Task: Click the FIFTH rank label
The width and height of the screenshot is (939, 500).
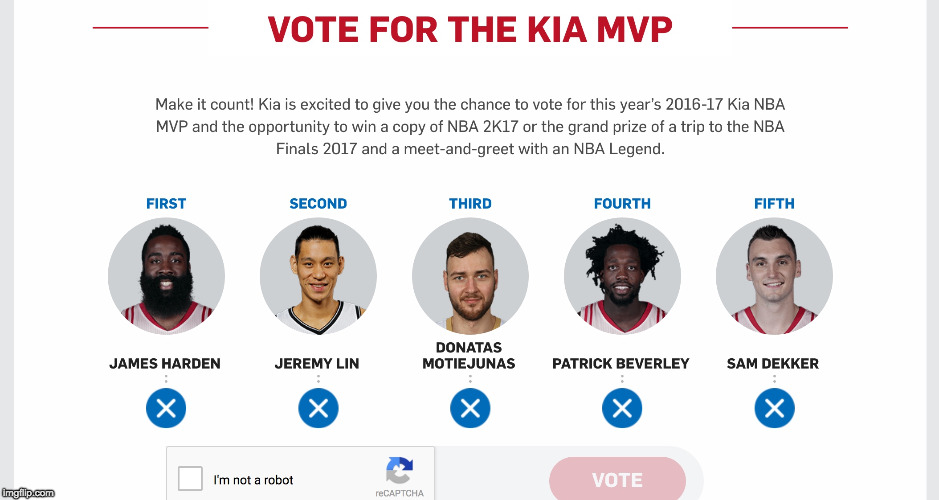Action: coord(774,204)
